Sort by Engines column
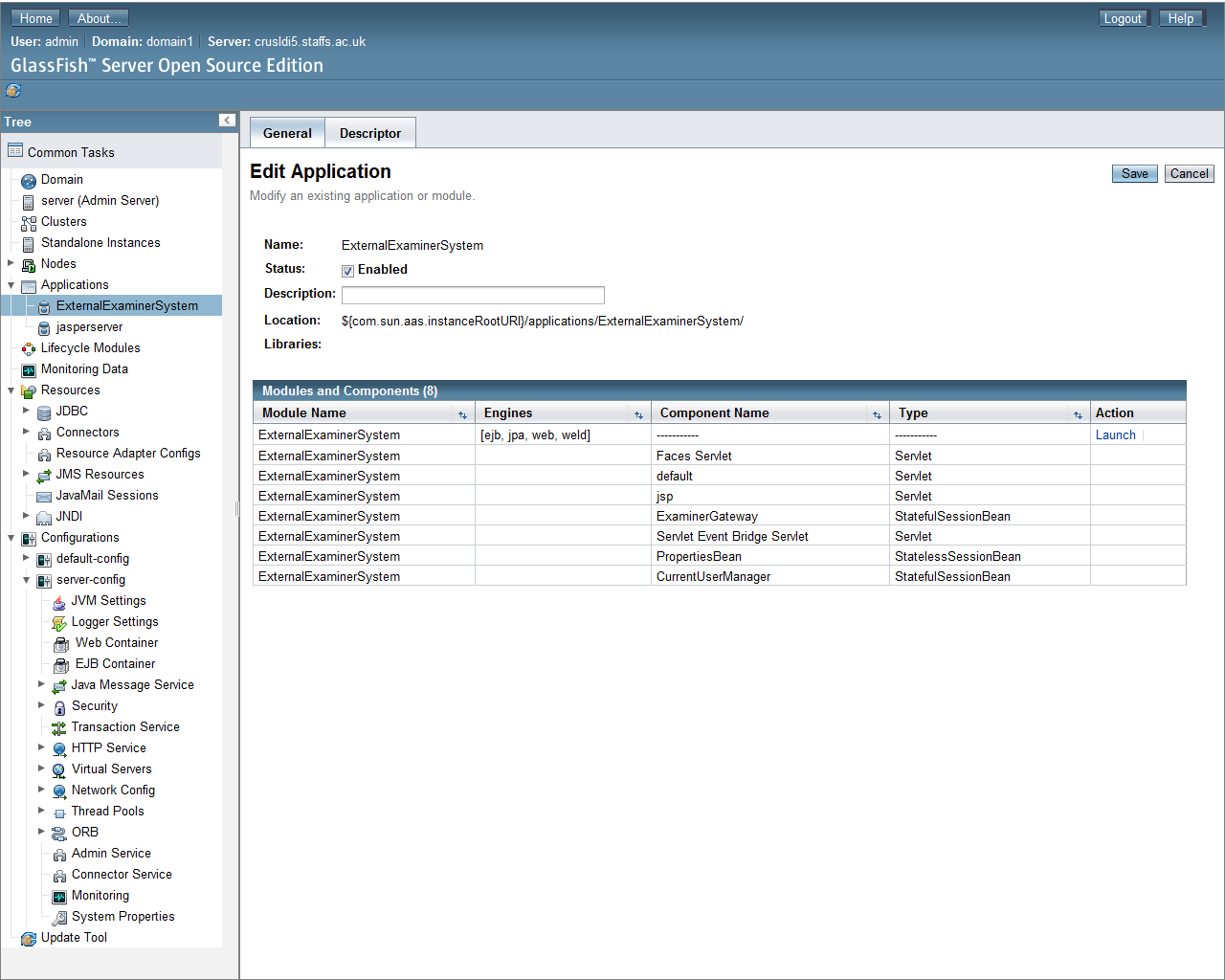The width and height of the screenshot is (1225, 980). pyautogui.click(x=638, y=414)
